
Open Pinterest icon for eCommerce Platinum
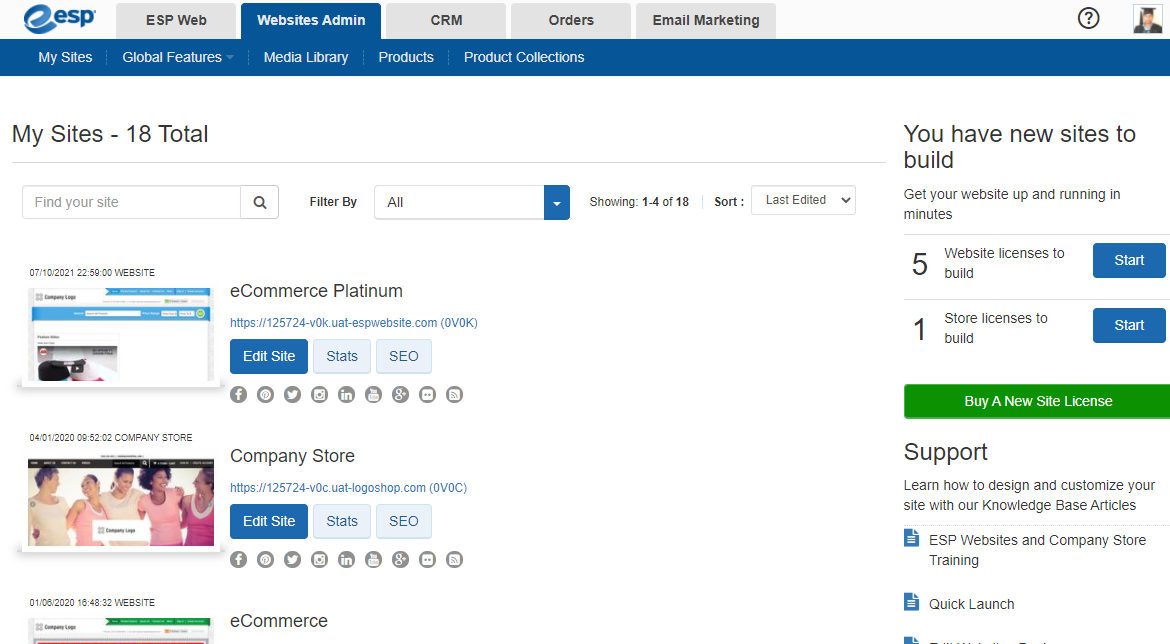coord(266,395)
